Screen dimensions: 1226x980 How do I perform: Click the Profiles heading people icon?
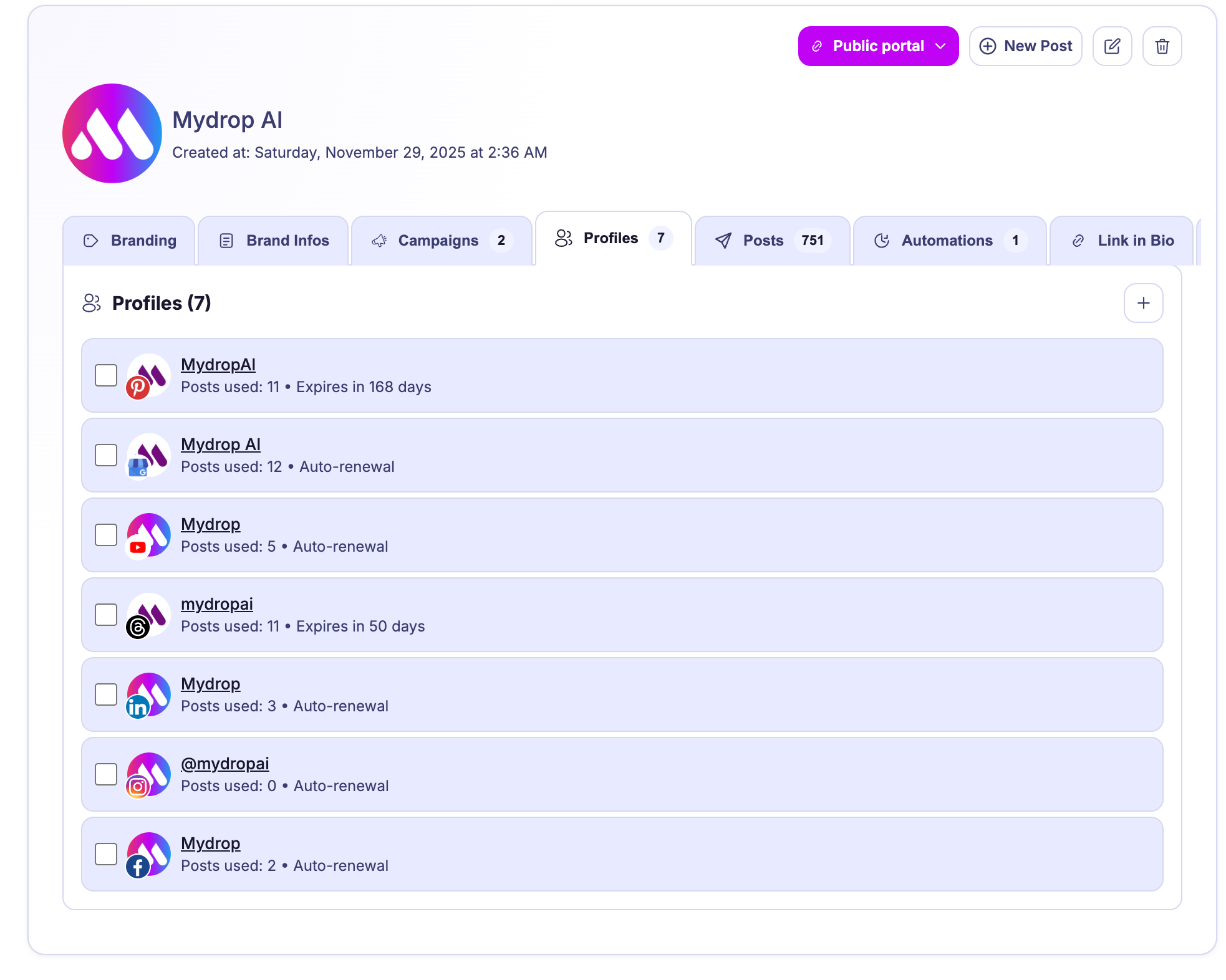[x=92, y=303]
